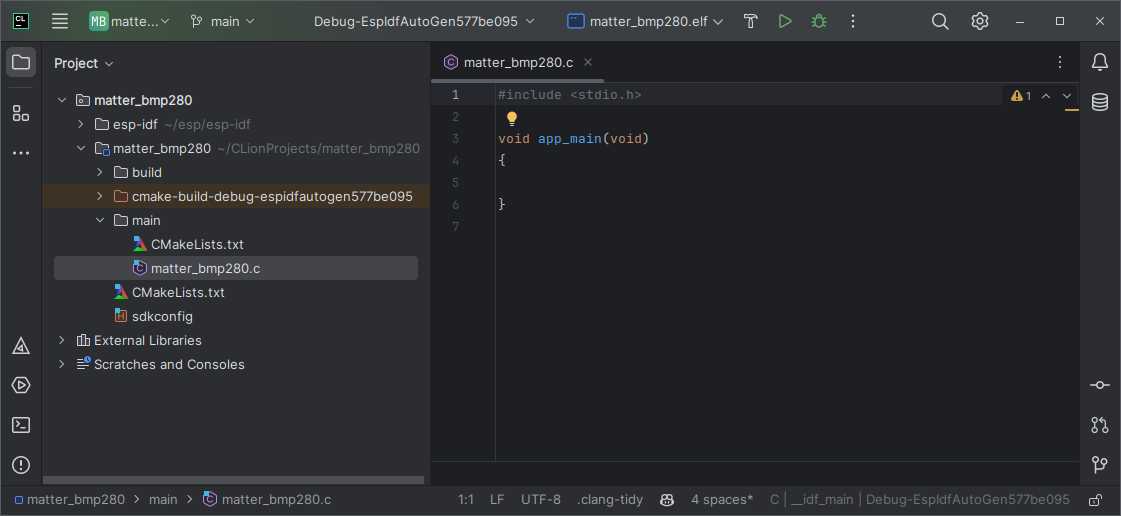Toggle the Project tool window folder icon
Image resolution: width=1121 pixels, height=516 pixels.
click(21, 62)
